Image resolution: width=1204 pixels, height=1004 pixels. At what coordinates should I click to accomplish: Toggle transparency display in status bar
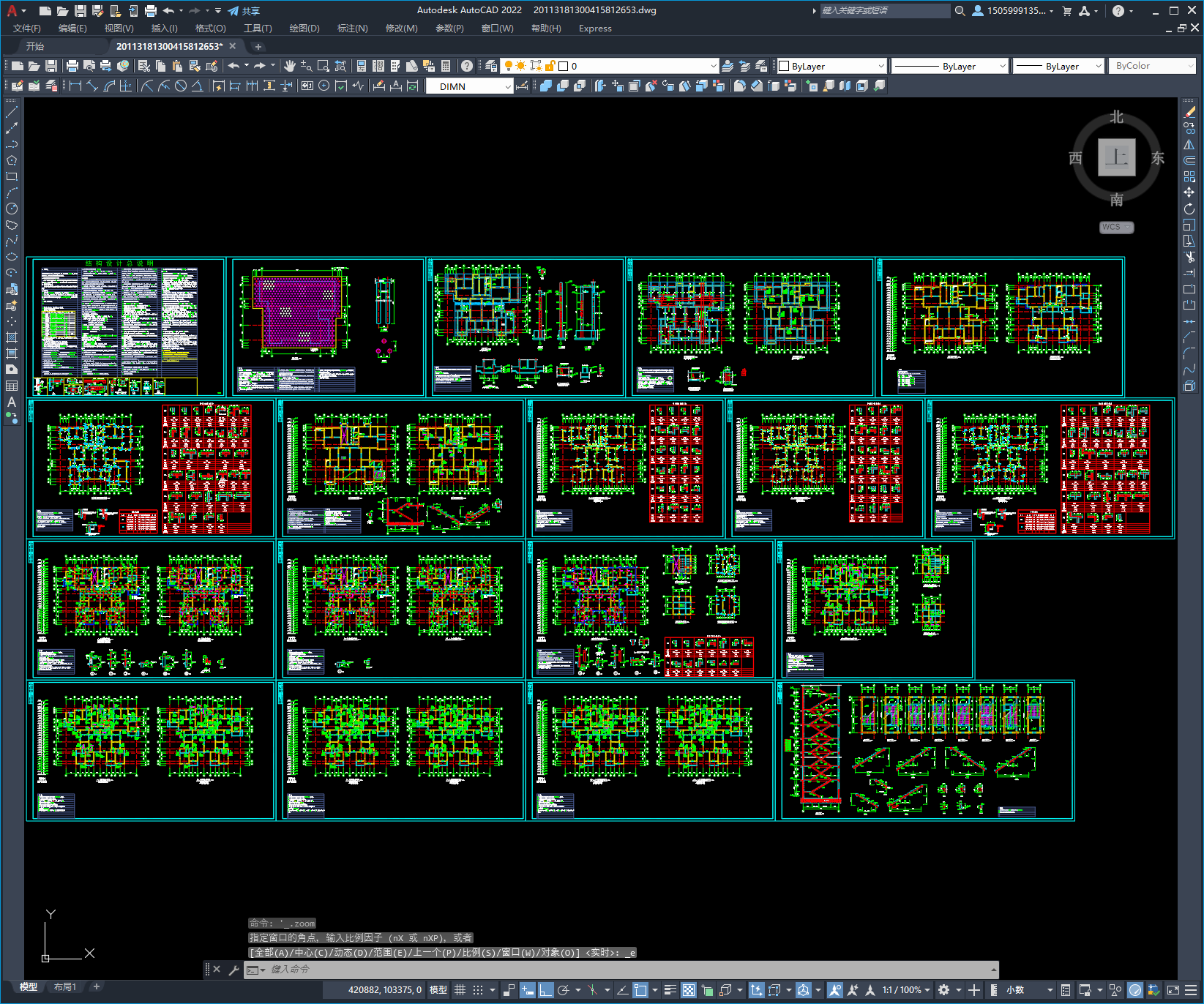coord(689,989)
